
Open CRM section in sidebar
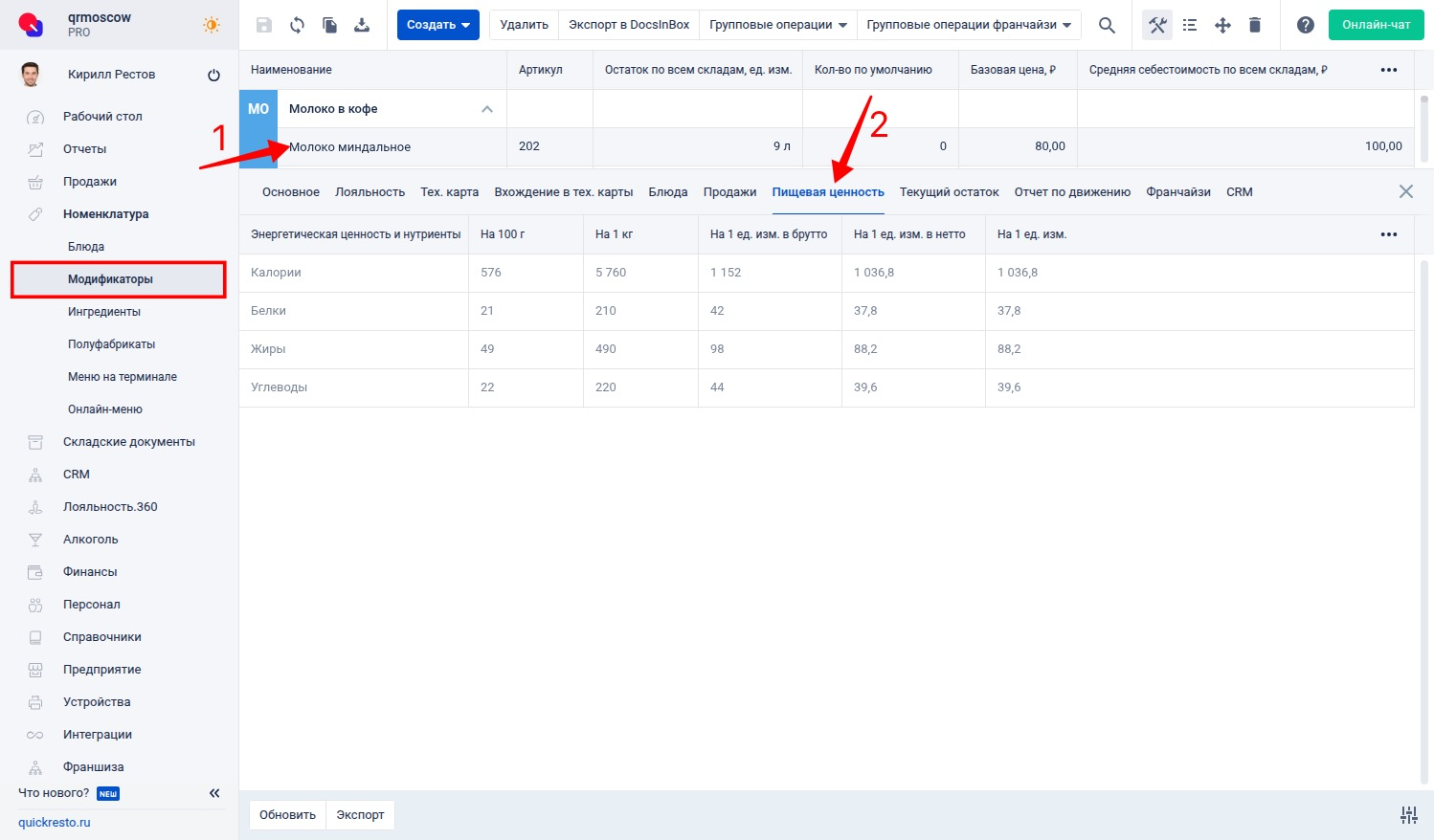77,475
